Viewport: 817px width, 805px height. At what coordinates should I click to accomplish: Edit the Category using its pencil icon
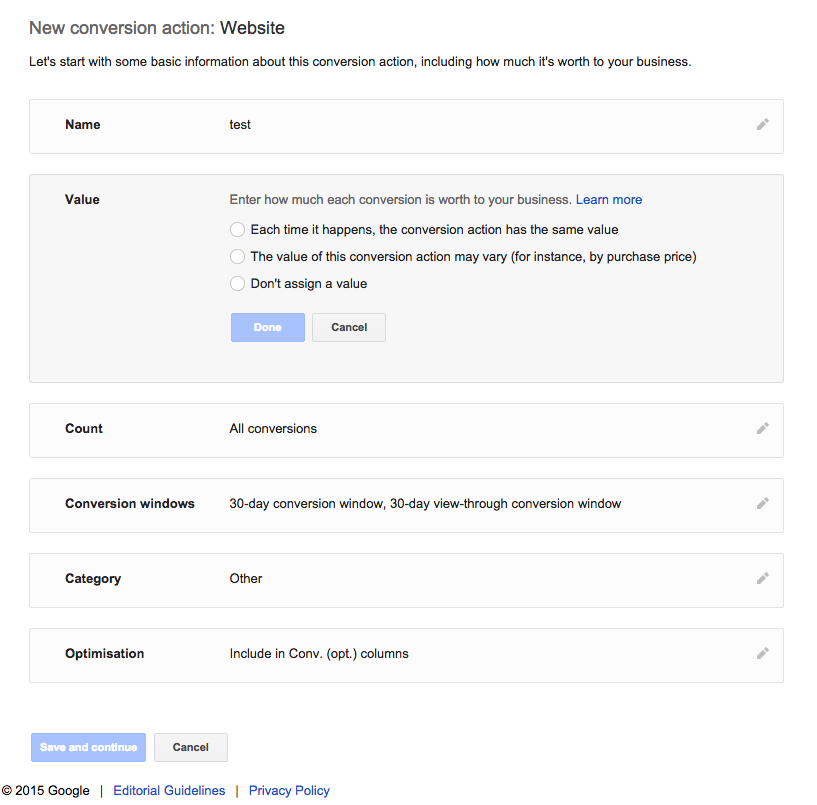coord(762,578)
